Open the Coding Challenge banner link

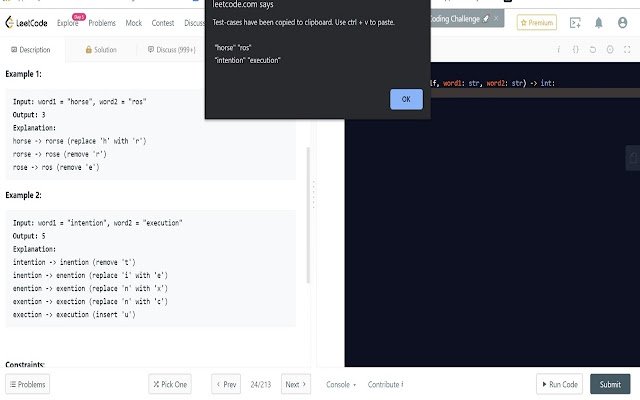(x=458, y=19)
